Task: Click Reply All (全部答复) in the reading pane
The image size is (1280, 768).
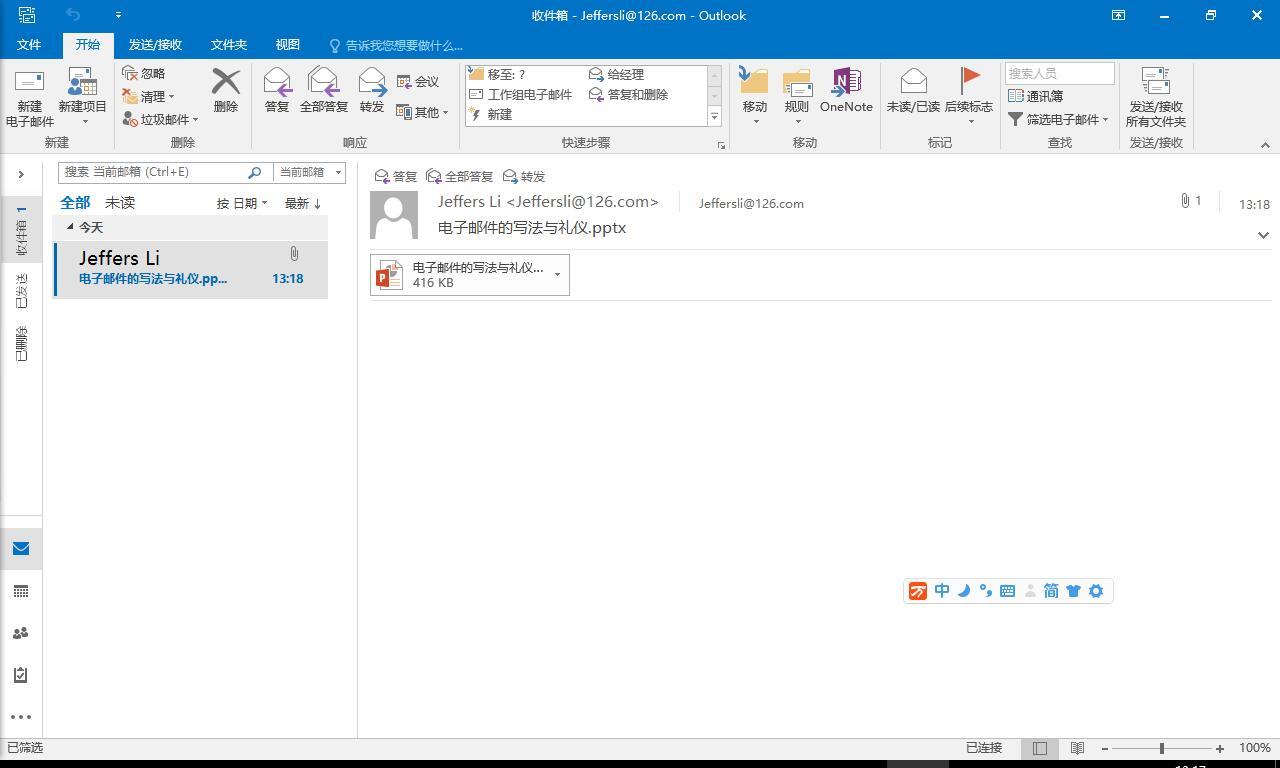Action: point(459,176)
